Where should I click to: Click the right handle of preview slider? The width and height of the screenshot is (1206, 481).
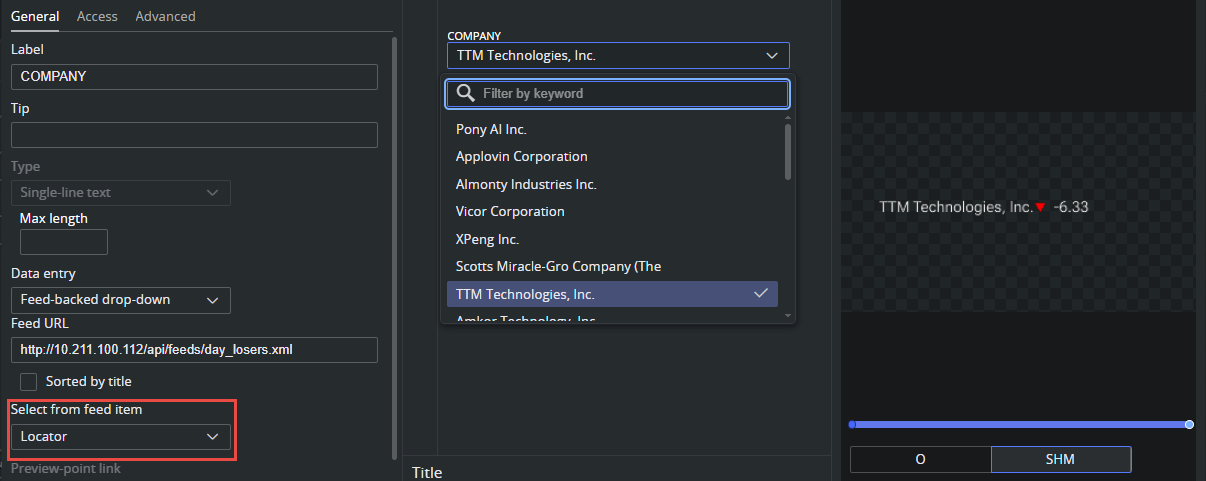[1189, 425]
